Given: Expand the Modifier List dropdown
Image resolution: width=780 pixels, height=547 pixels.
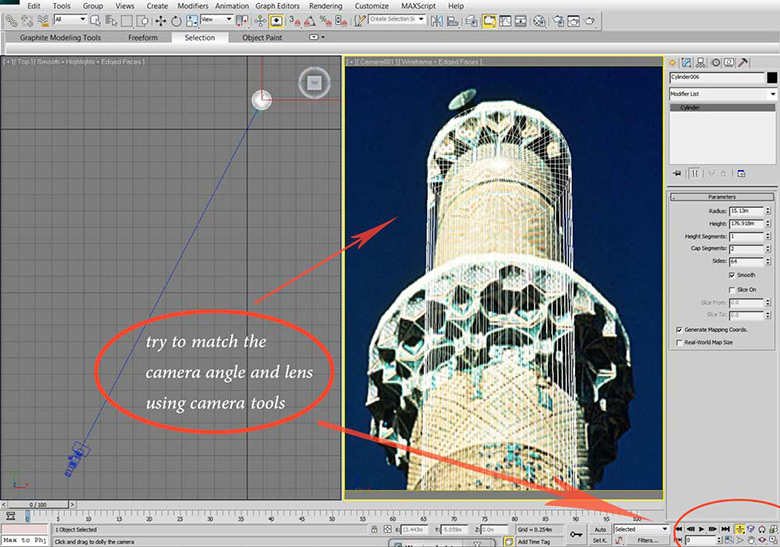Looking at the screenshot, I should (x=772, y=94).
